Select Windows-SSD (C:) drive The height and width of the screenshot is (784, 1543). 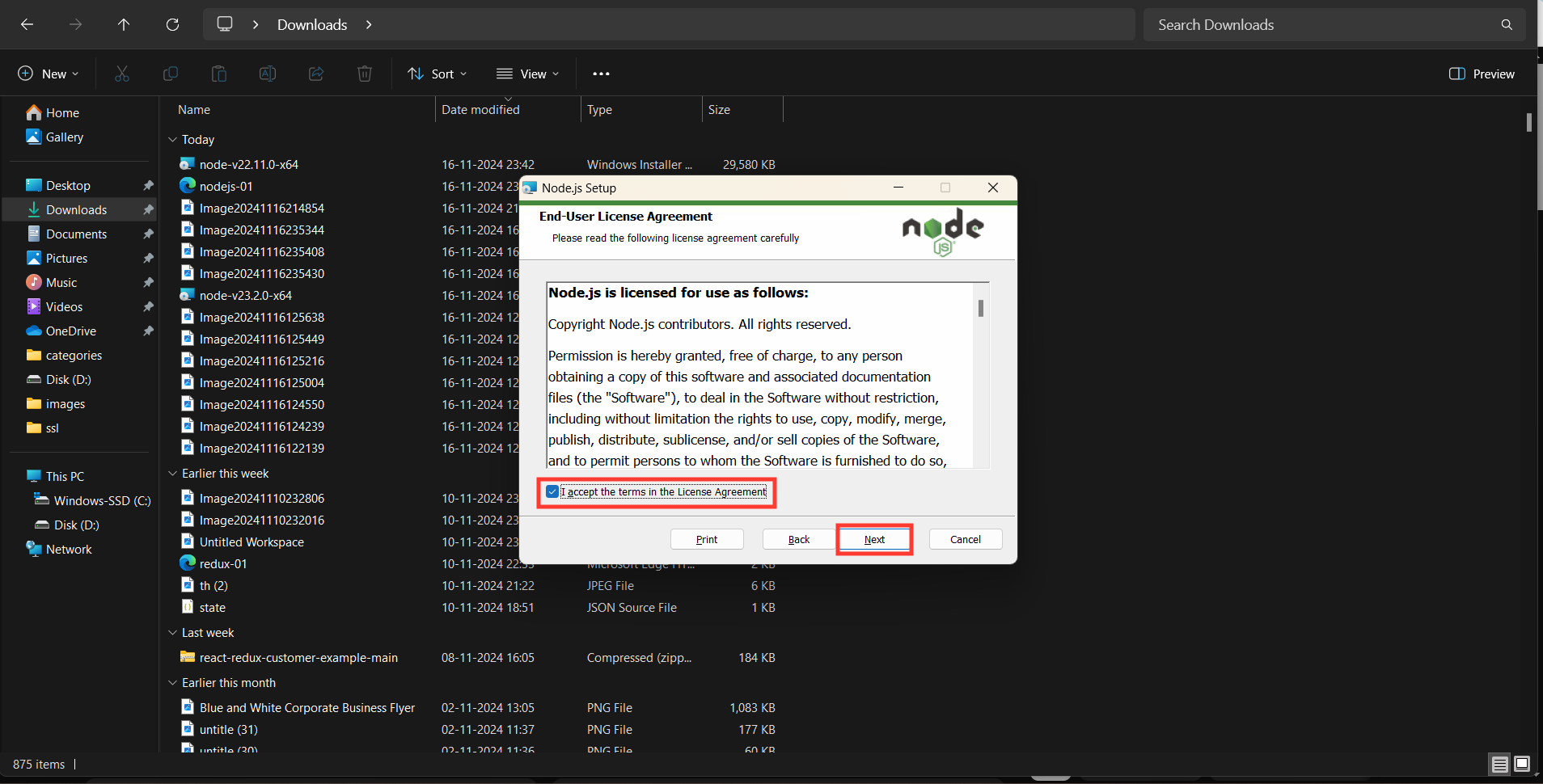coord(102,500)
